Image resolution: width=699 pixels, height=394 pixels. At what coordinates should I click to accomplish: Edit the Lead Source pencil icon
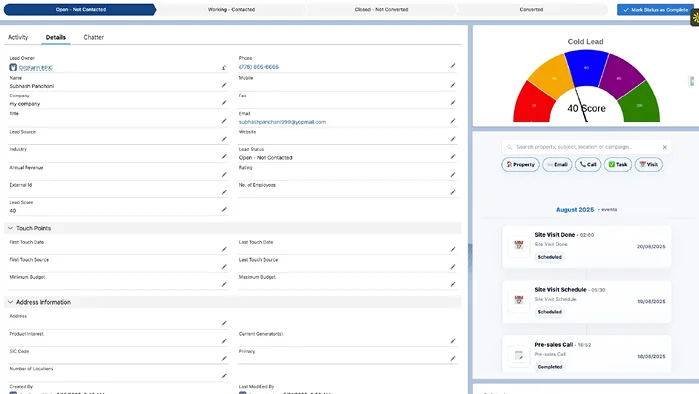click(224, 139)
